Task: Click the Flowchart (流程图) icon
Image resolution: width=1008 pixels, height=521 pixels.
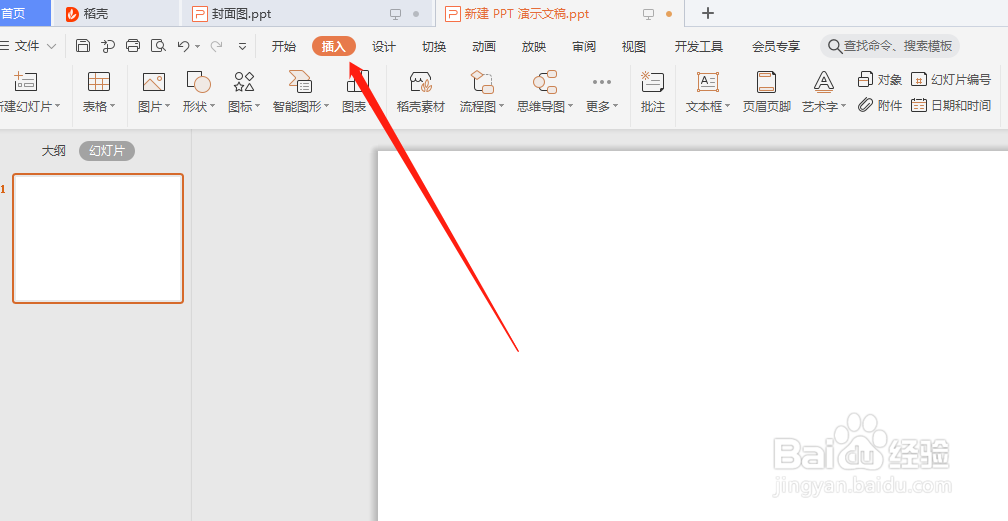Action: coord(482,82)
